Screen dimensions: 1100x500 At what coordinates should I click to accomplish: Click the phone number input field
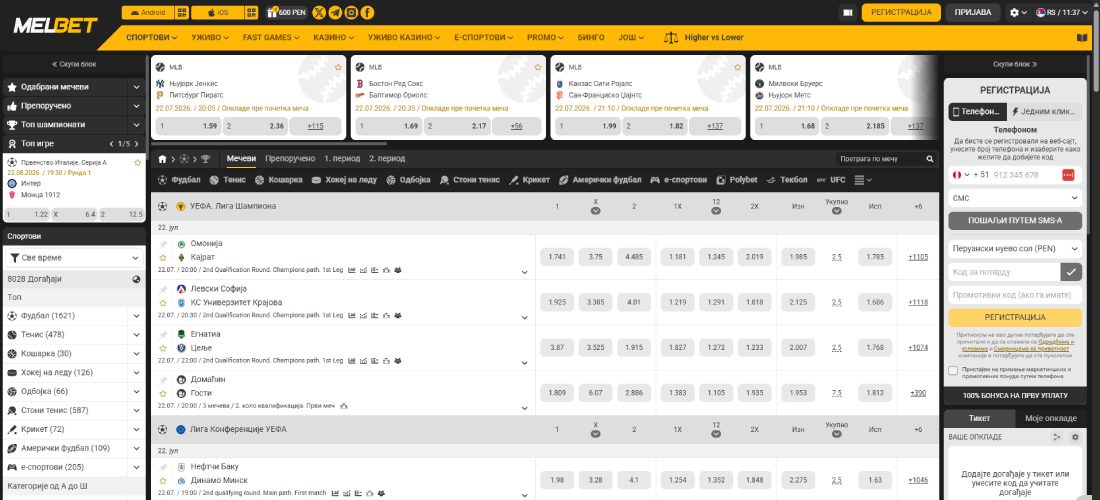1024,175
